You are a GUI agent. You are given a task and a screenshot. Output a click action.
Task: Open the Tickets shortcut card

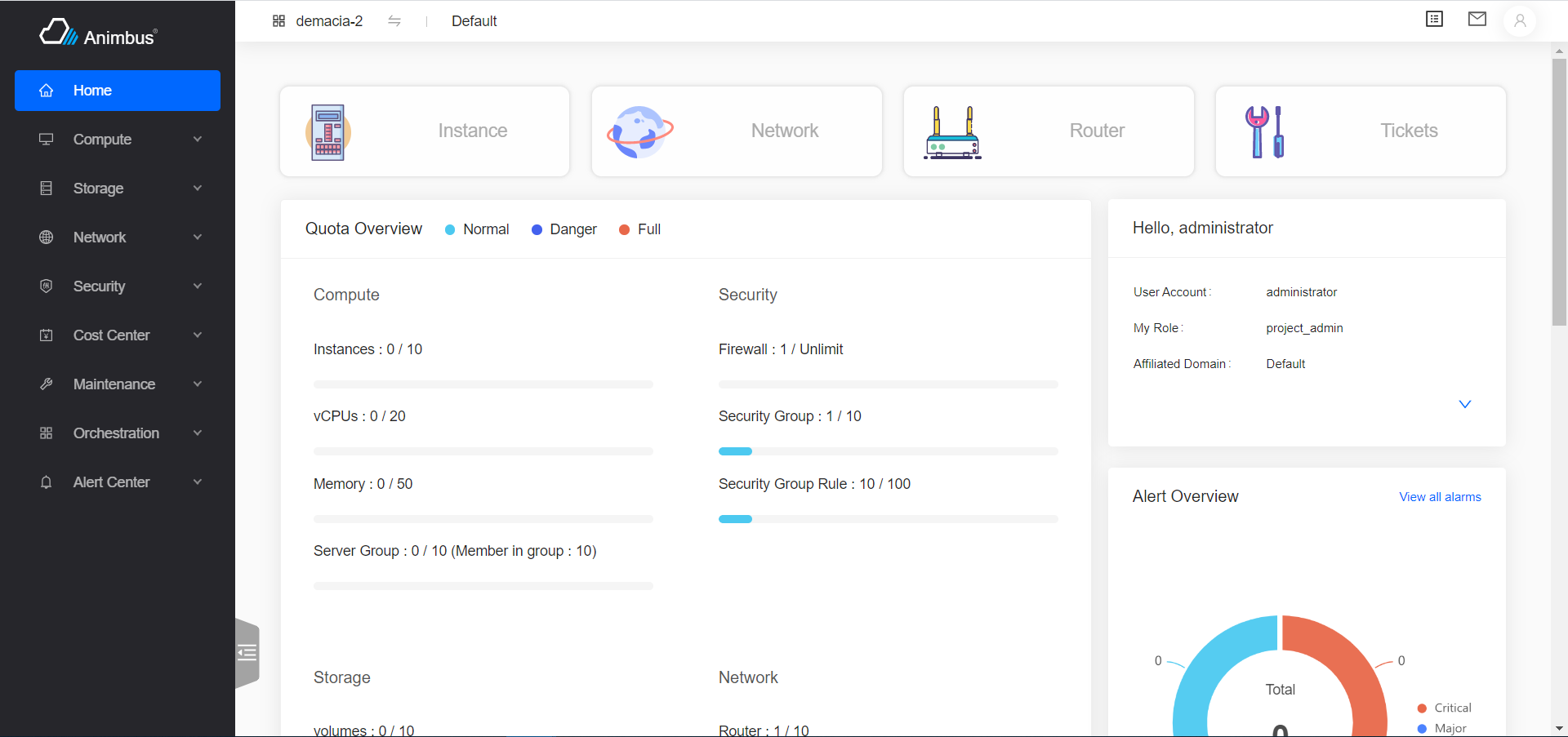click(1361, 131)
